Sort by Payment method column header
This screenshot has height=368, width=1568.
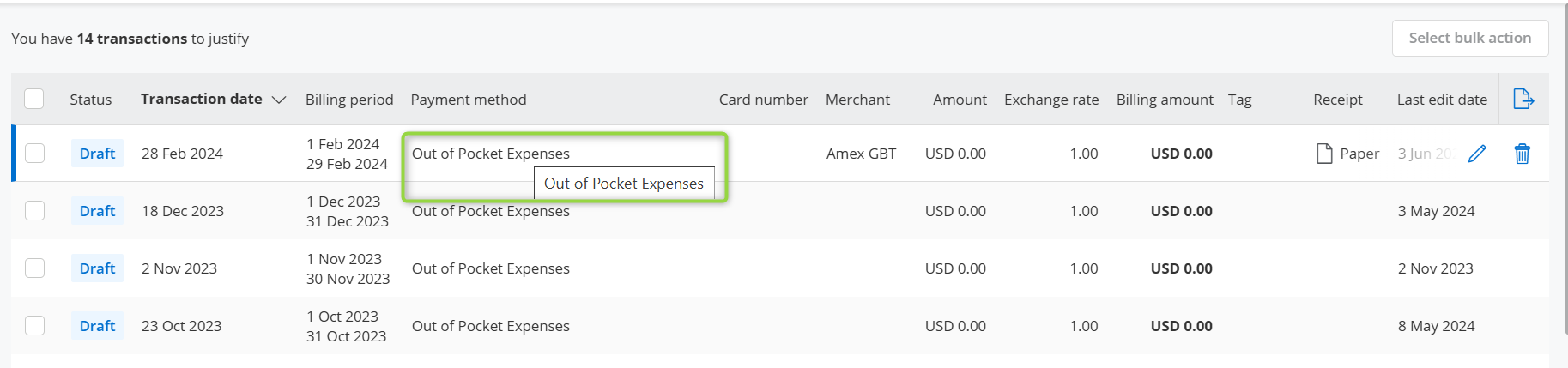click(468, 100)
